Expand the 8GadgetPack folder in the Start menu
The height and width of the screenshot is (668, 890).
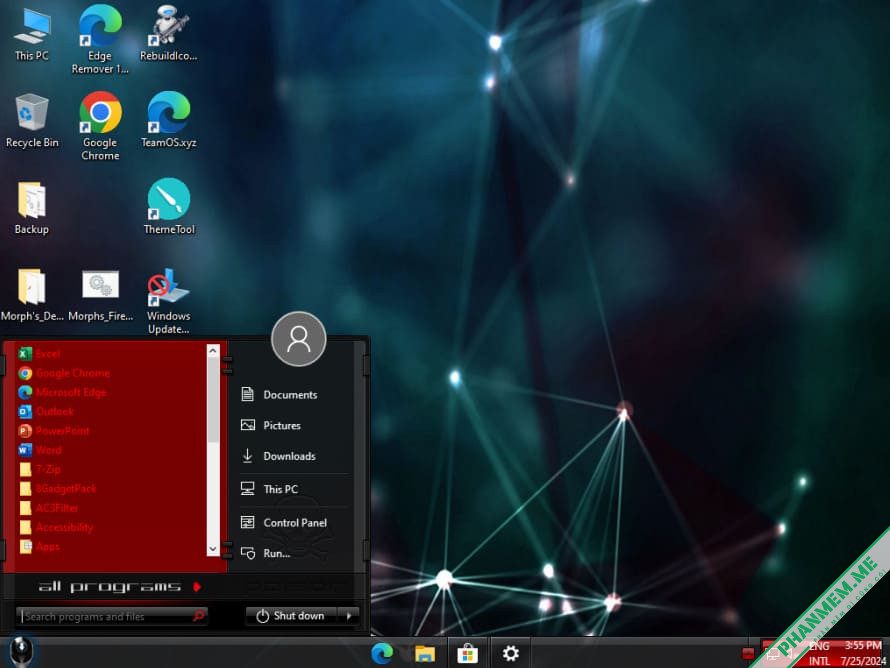tap(57, 489)
